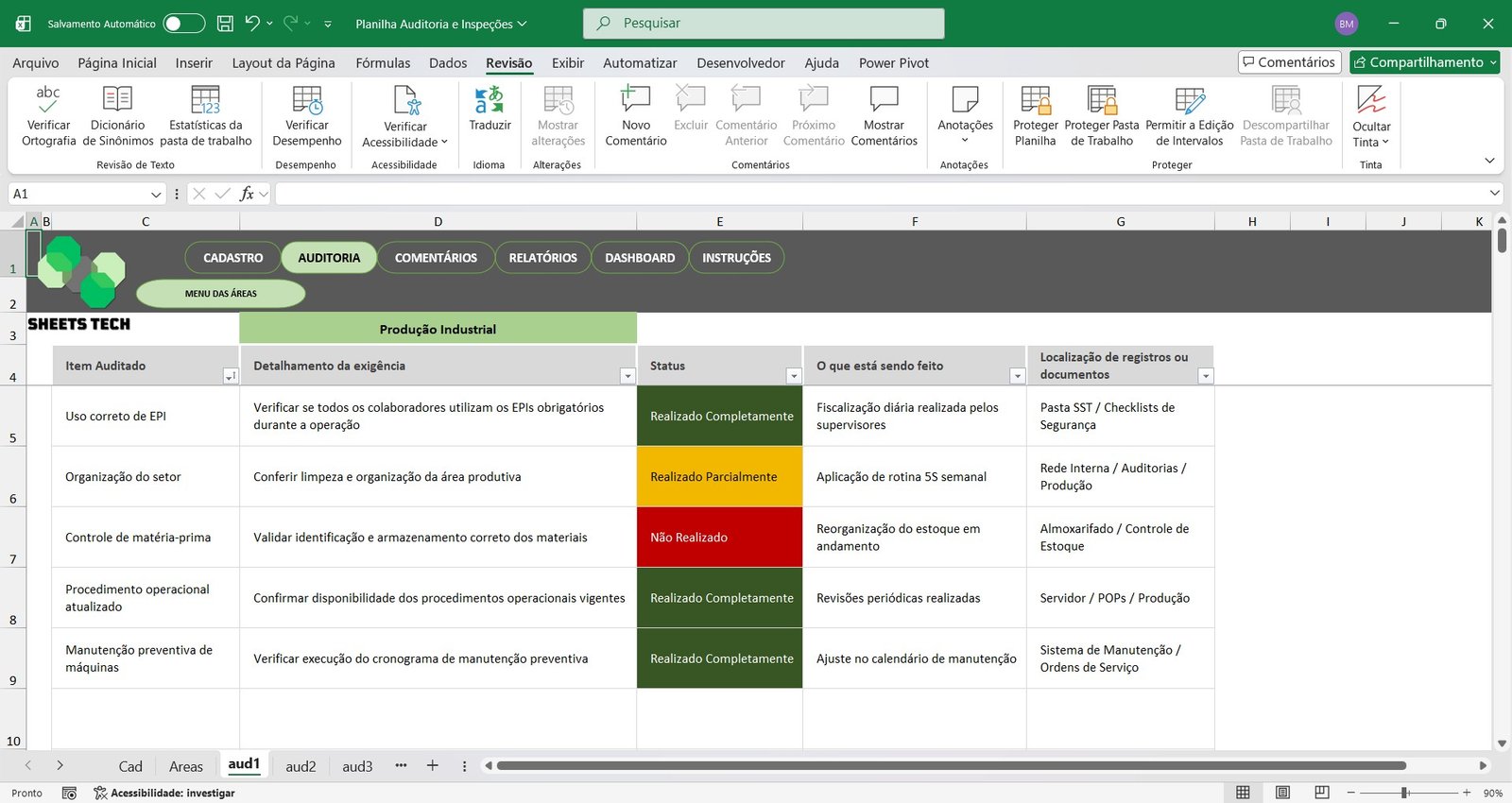Open the Arquivo menu

36,62
